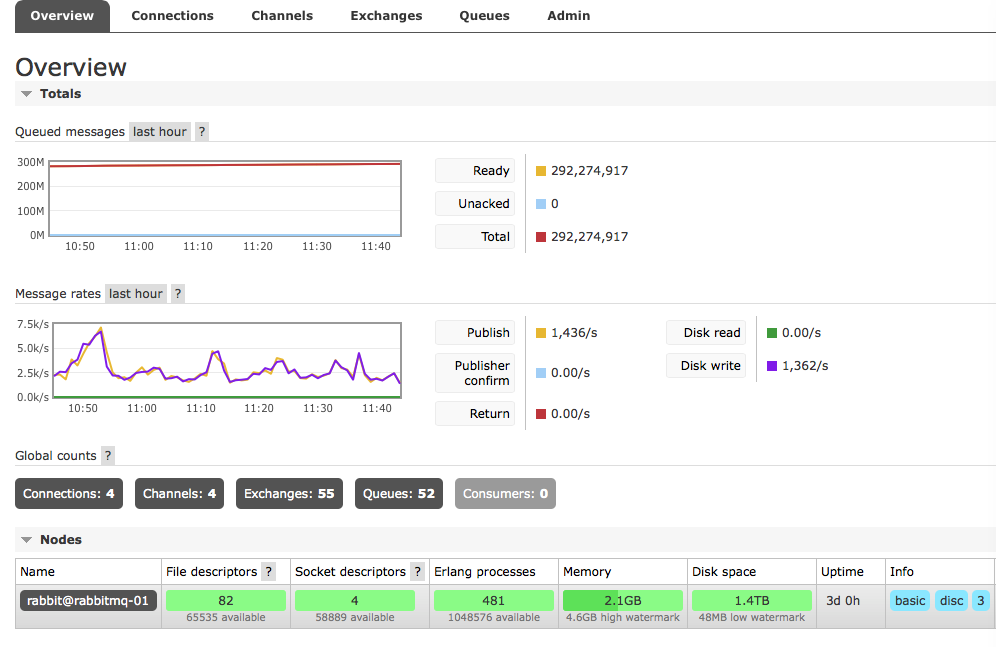Click the Channels: 4 count button

179,493
